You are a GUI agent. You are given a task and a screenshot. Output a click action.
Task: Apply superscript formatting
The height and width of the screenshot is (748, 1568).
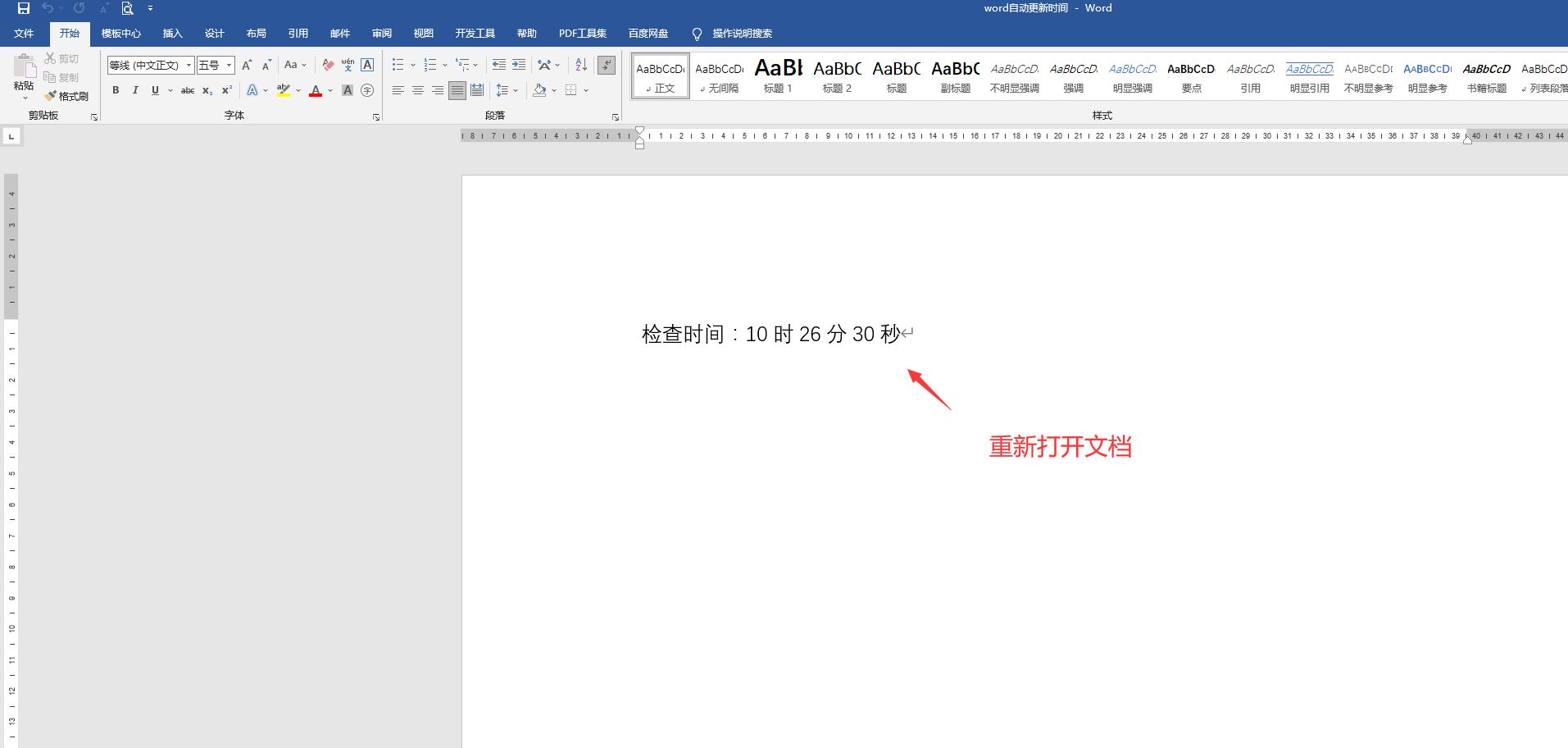point(227,90)
